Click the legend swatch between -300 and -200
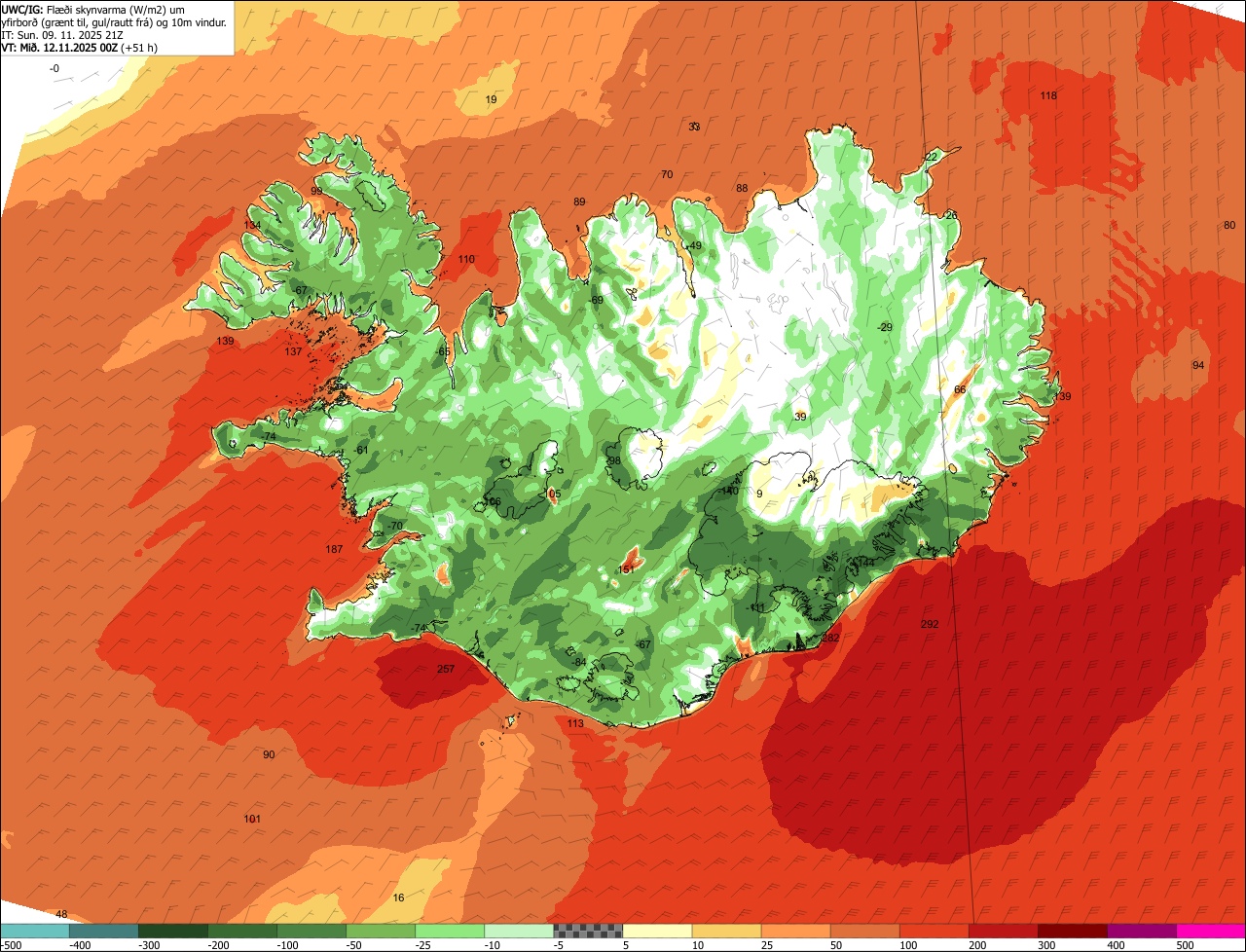The width and height of the screenshot is (1246, 952). [x=173, y=931]
